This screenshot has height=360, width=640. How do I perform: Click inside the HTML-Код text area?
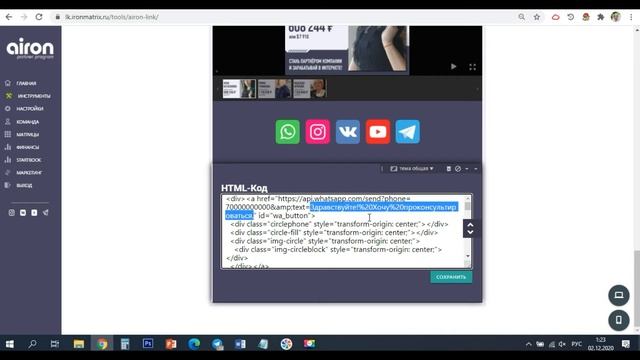[x=347, y=231]
